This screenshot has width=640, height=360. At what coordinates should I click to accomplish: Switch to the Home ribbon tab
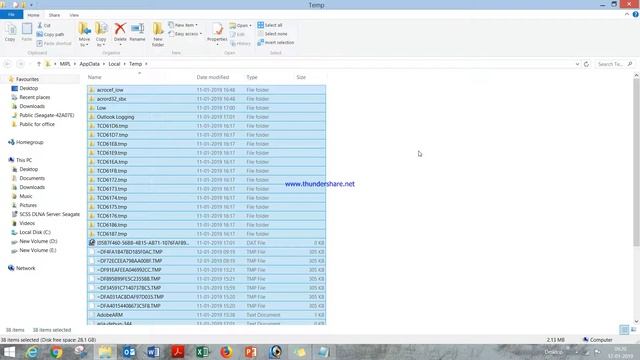pos(33,15)
